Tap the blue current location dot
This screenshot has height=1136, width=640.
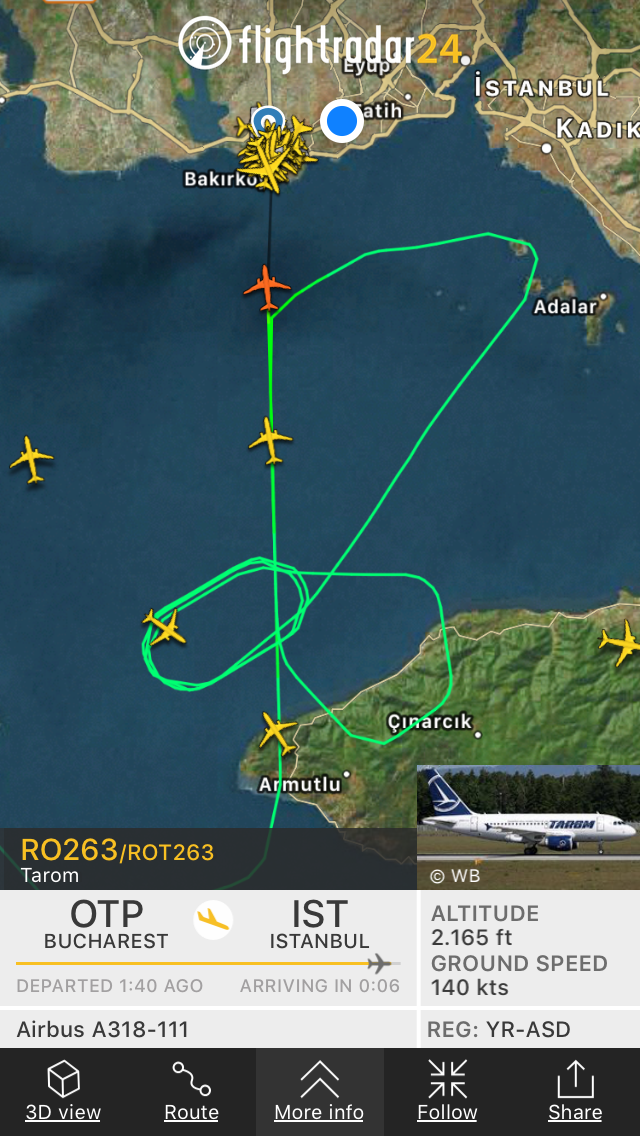(x=341, y=121)
